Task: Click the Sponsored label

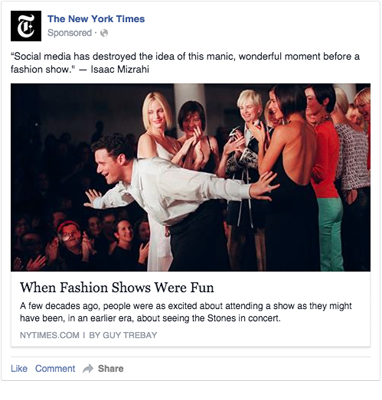Action: pos(69,33)
